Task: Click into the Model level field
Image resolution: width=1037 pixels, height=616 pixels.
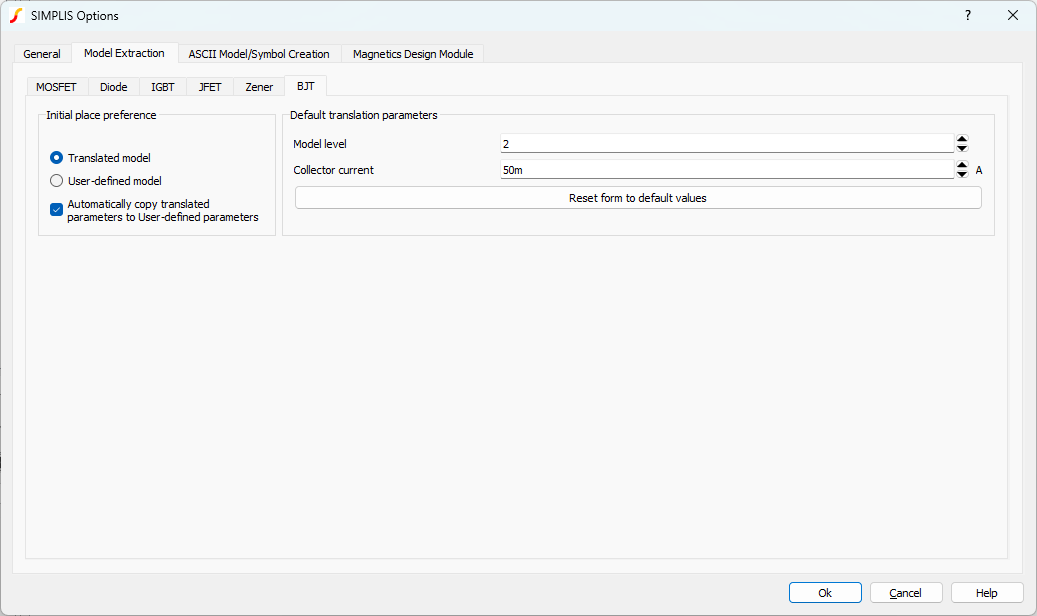Action: pyautogui.click(x=726, y=144)
